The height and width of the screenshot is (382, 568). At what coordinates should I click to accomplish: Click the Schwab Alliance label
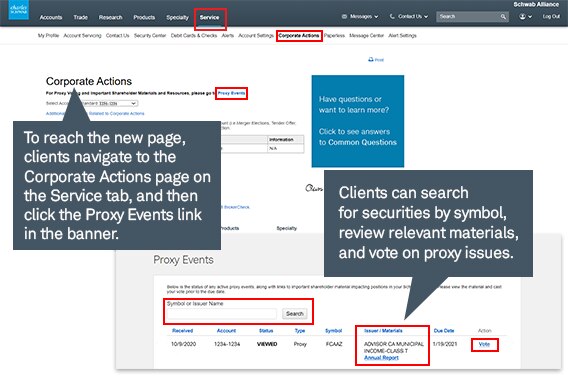pos(536,4)
